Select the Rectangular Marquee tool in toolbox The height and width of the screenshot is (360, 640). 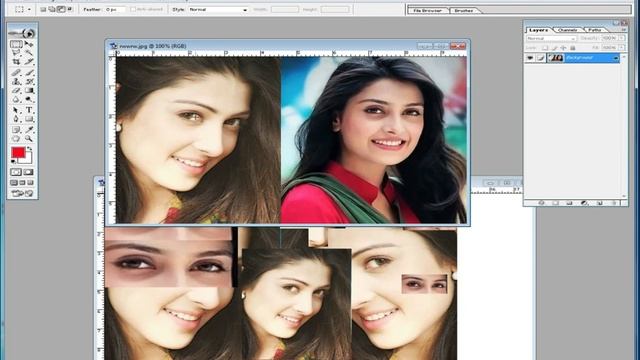pyautogui.click(x=16, y=44)
